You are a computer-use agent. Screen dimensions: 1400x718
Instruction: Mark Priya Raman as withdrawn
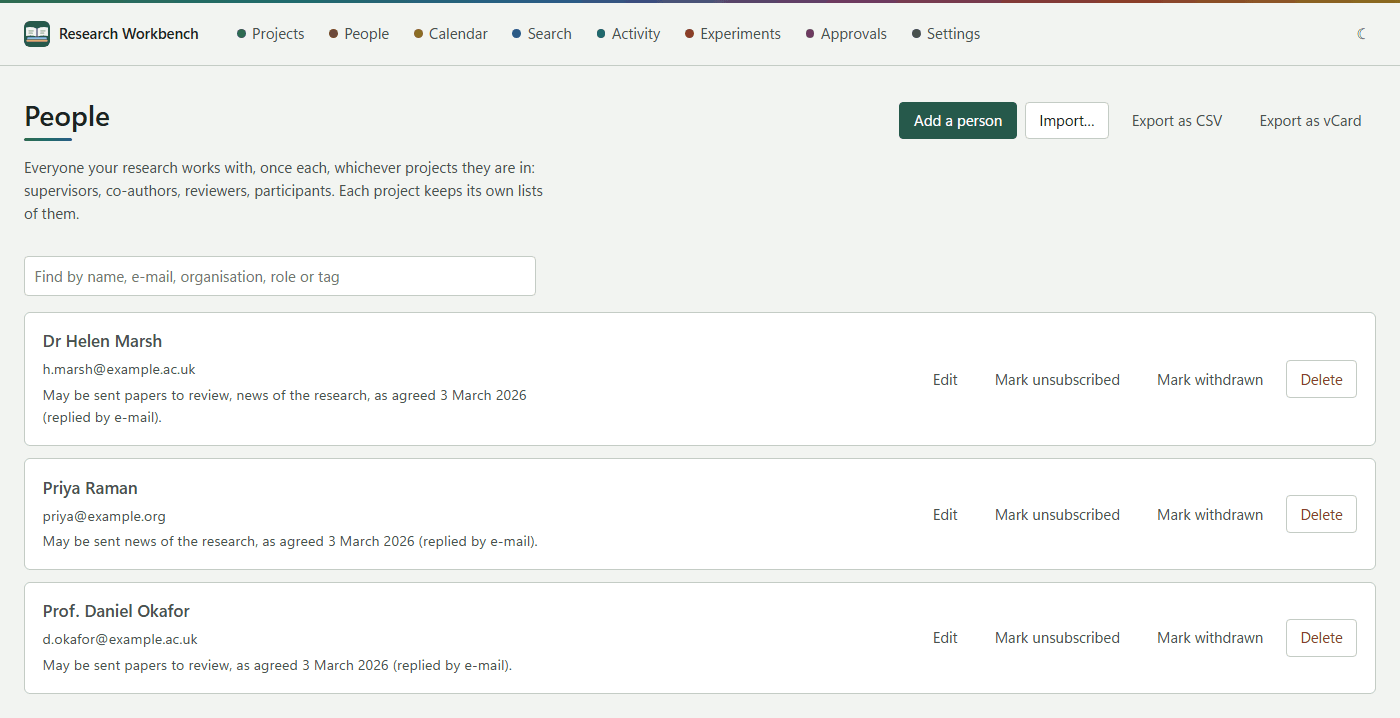[x=1210, y=515]
